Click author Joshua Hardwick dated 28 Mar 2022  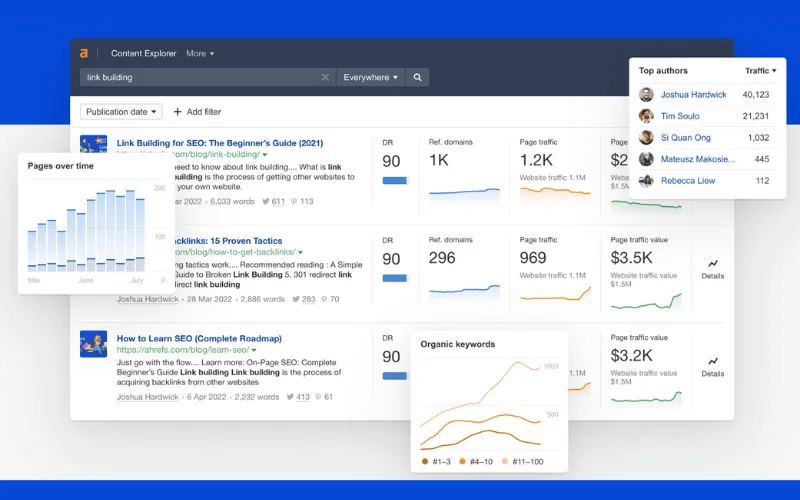click(147, 299)
